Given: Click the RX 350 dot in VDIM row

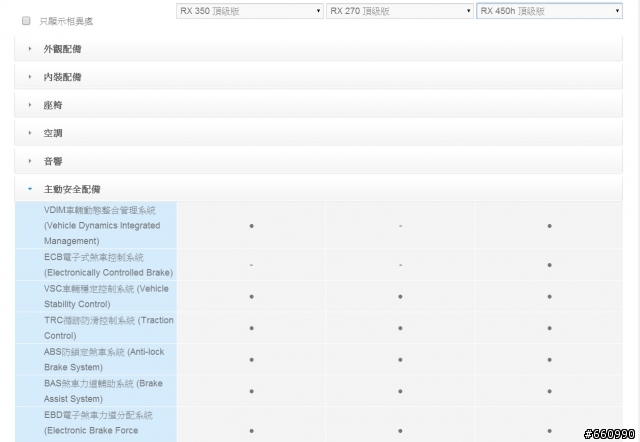Looking at the screenshot, I should 251,226.
